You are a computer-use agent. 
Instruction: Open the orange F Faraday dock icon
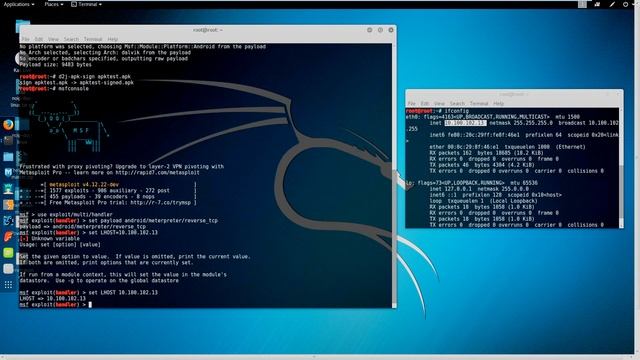(8, 237)
